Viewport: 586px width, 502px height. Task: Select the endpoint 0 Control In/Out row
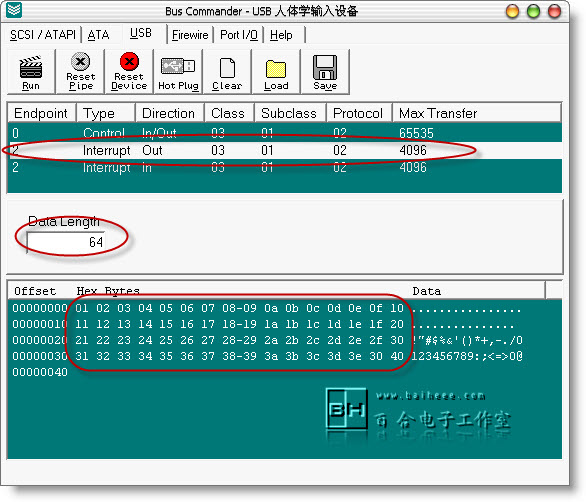[x=285, y=133]
